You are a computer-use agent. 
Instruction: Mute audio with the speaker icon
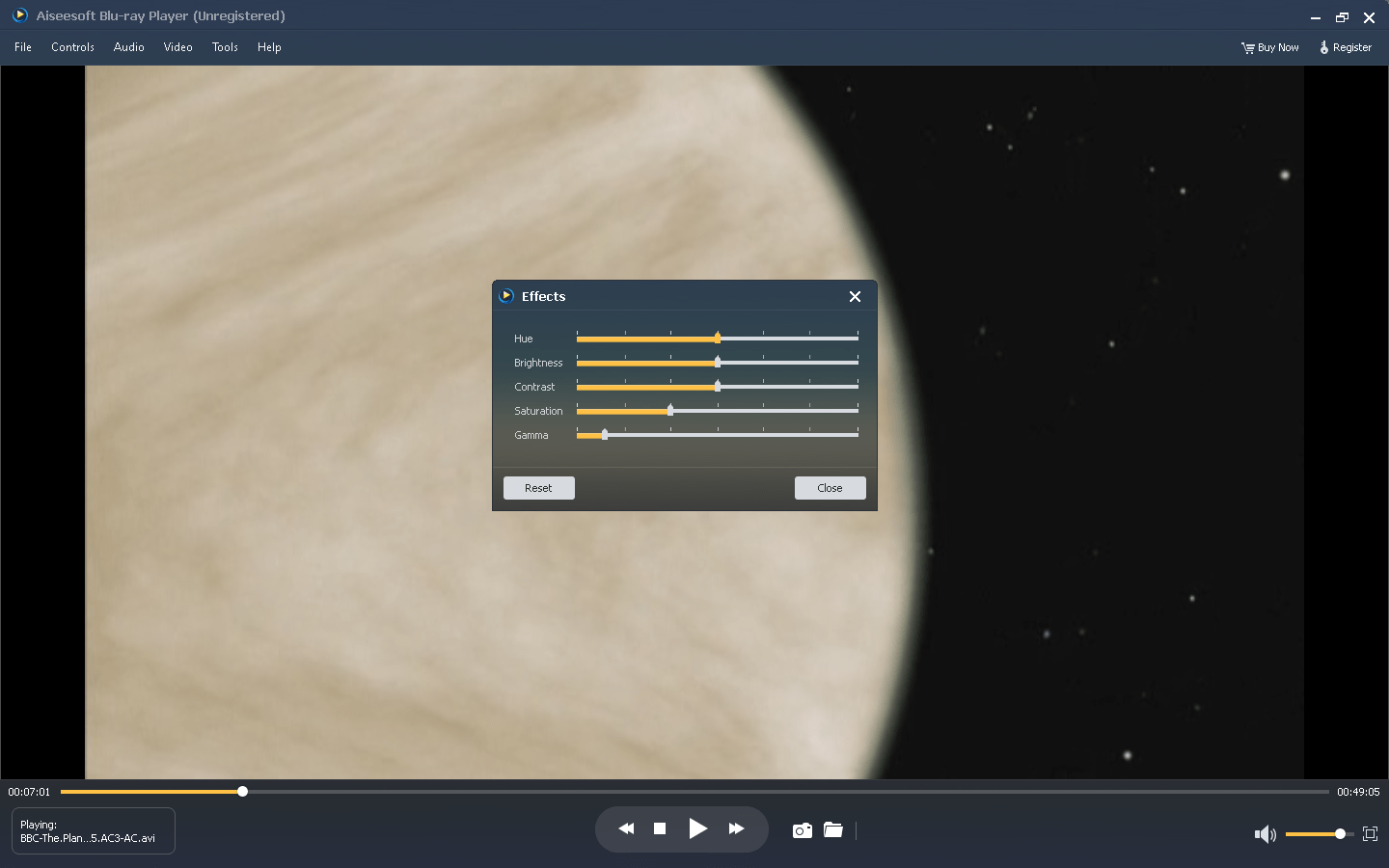coord(1265,834)
